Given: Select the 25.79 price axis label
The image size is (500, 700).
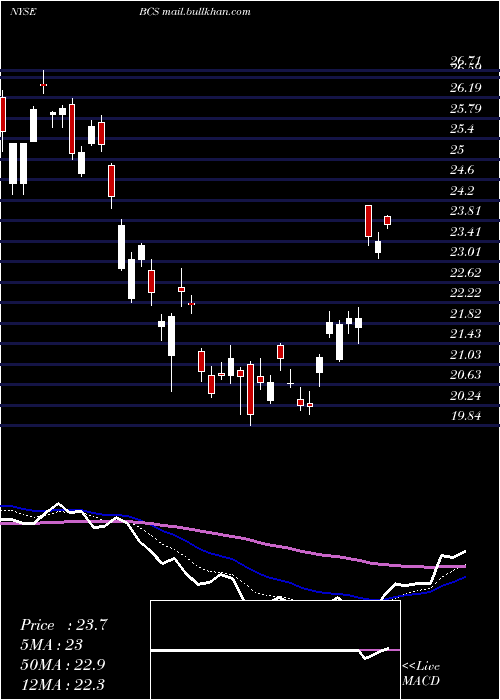Looking at the screenshot, I should point(466,108).
